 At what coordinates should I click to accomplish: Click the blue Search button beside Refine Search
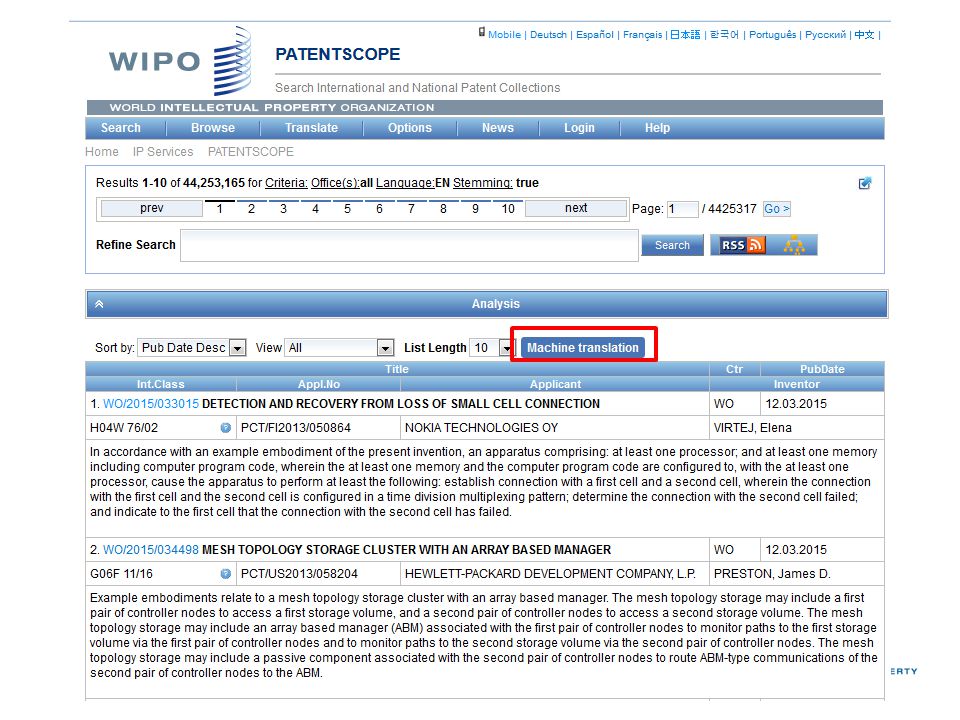coord(672,245)
